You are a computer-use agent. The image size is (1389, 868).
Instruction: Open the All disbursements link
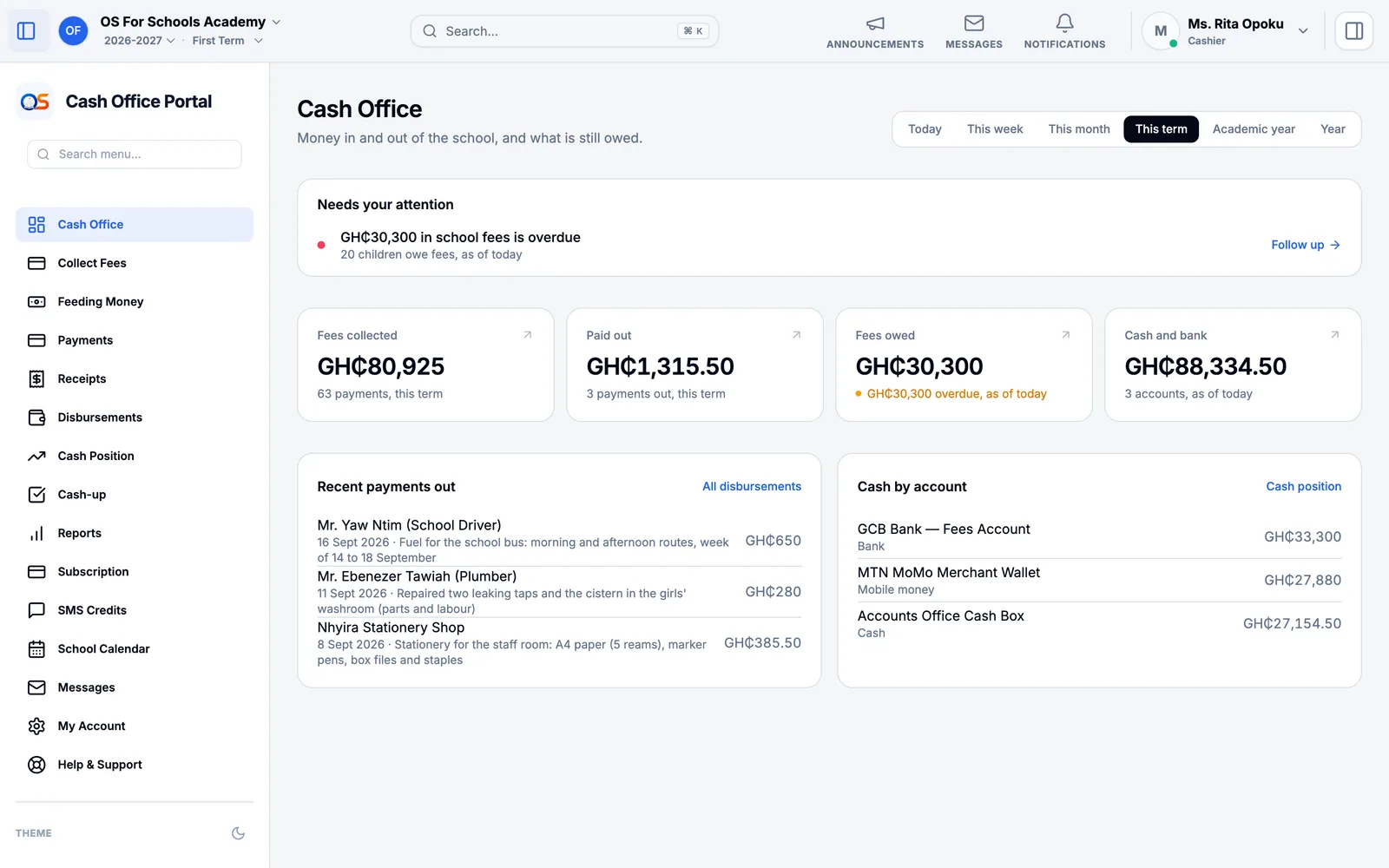752,487
